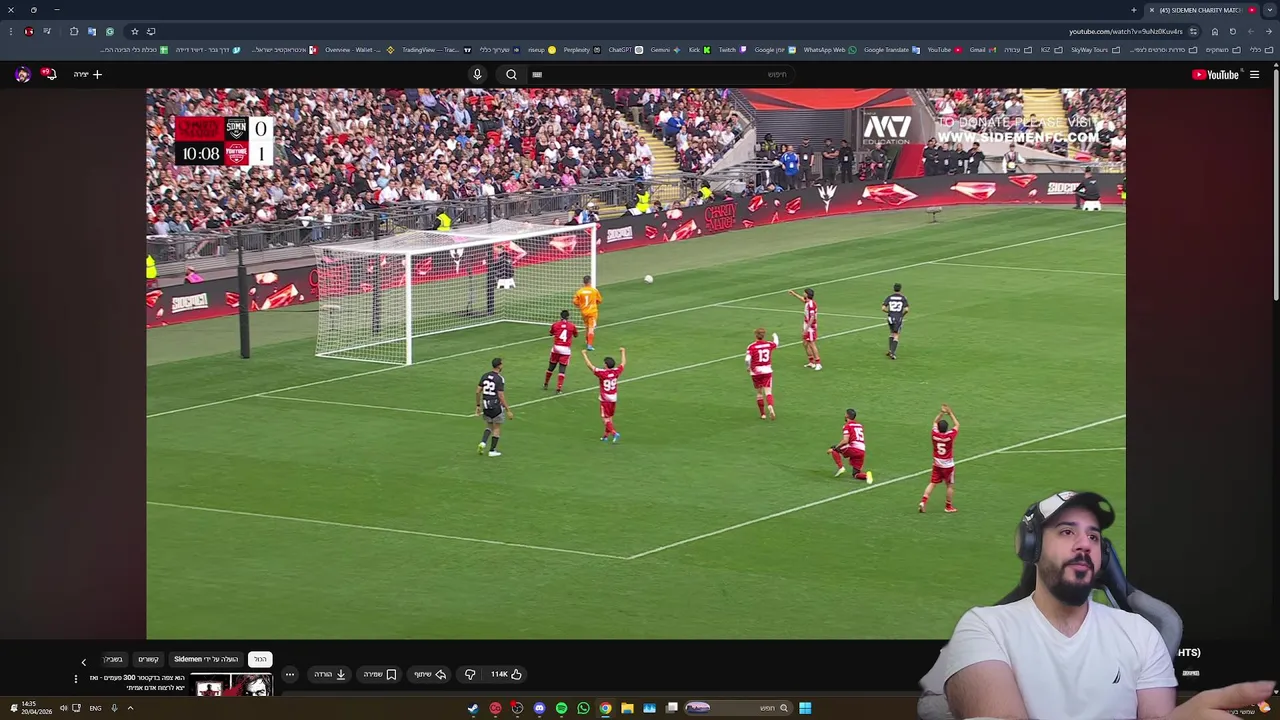This screenshot has height=720, width=1280.
Task: Open WhatsApp from taskbar
Action: tap(583, 708)
